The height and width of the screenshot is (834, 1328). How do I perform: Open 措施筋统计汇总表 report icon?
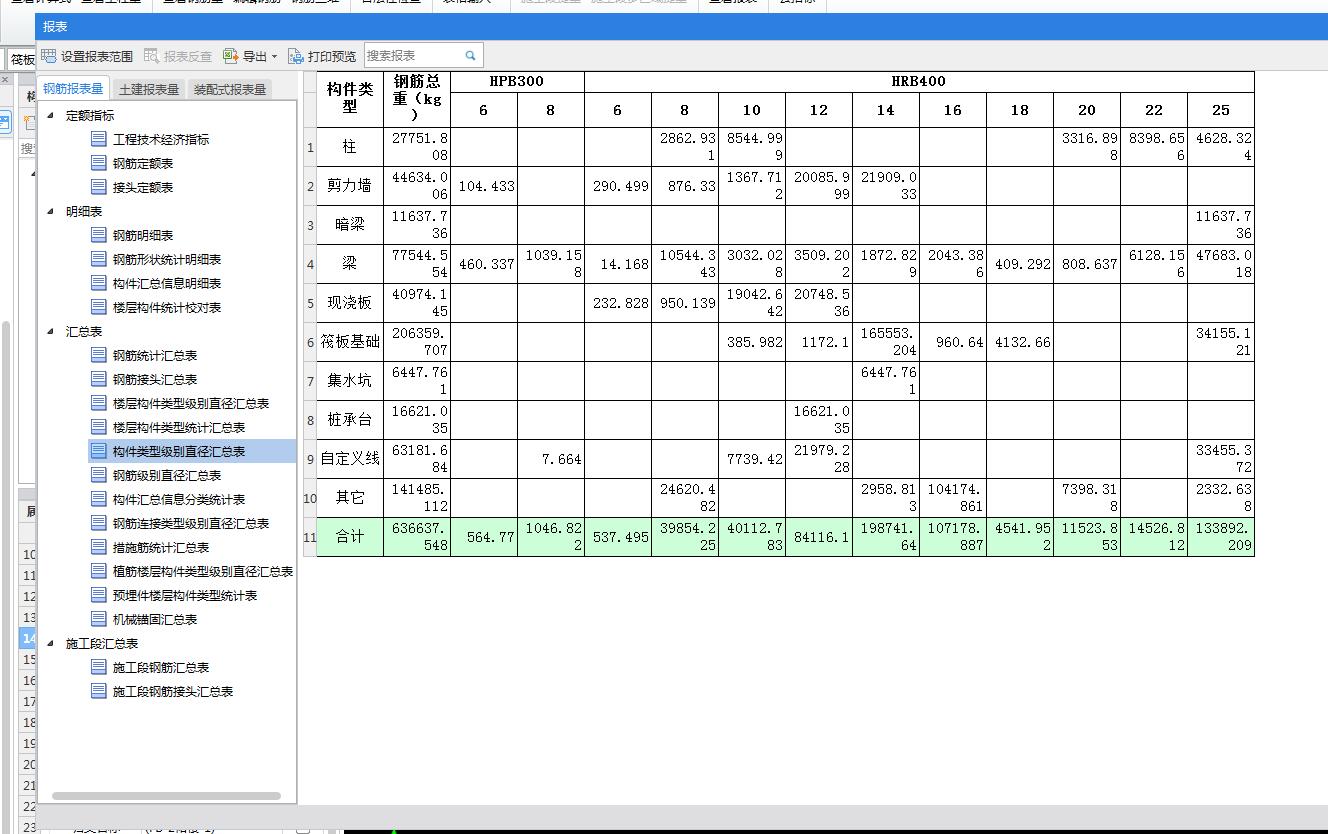point(98,547)
